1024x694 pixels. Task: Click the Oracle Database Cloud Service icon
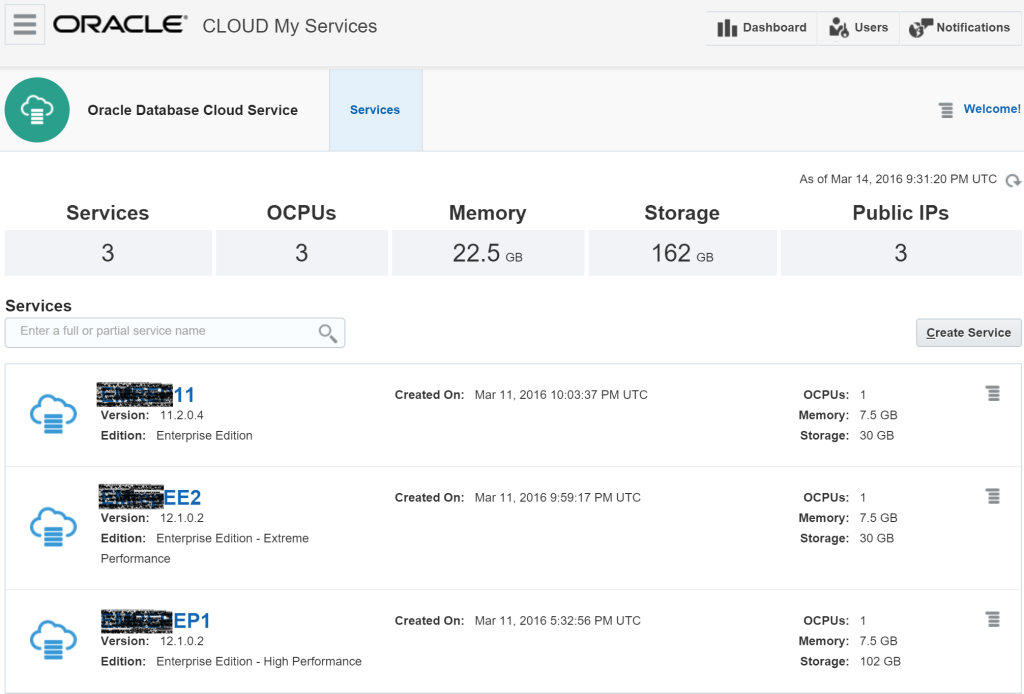(x=37, y=110)
